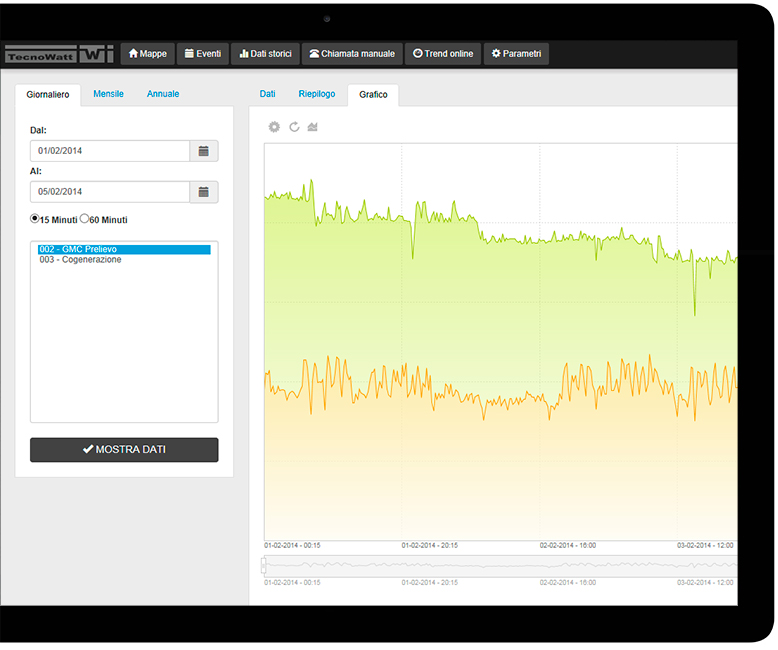Click the chart range slider left handle

point(264,566)
